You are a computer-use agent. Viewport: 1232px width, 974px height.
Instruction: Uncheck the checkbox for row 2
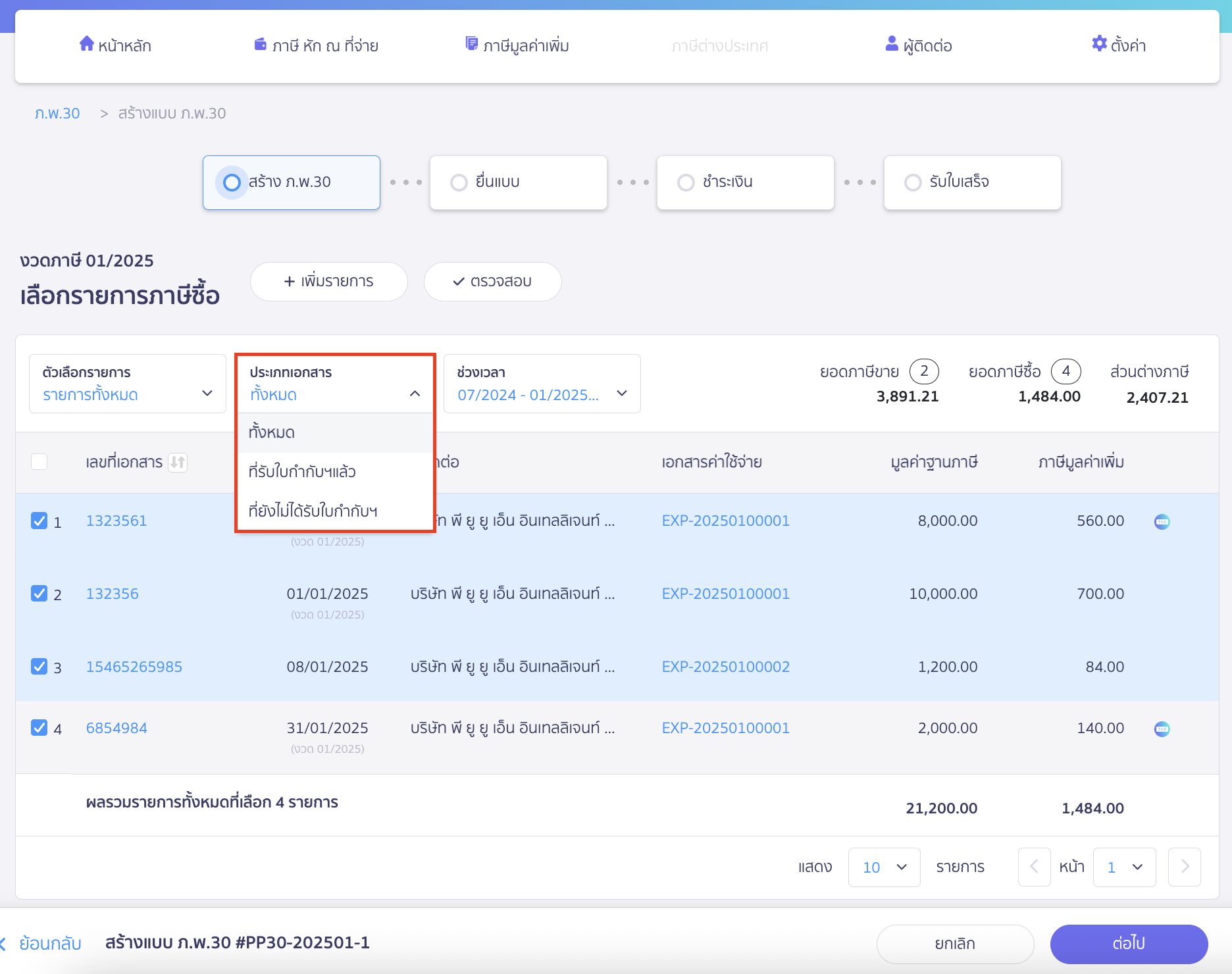coord(39,594)
